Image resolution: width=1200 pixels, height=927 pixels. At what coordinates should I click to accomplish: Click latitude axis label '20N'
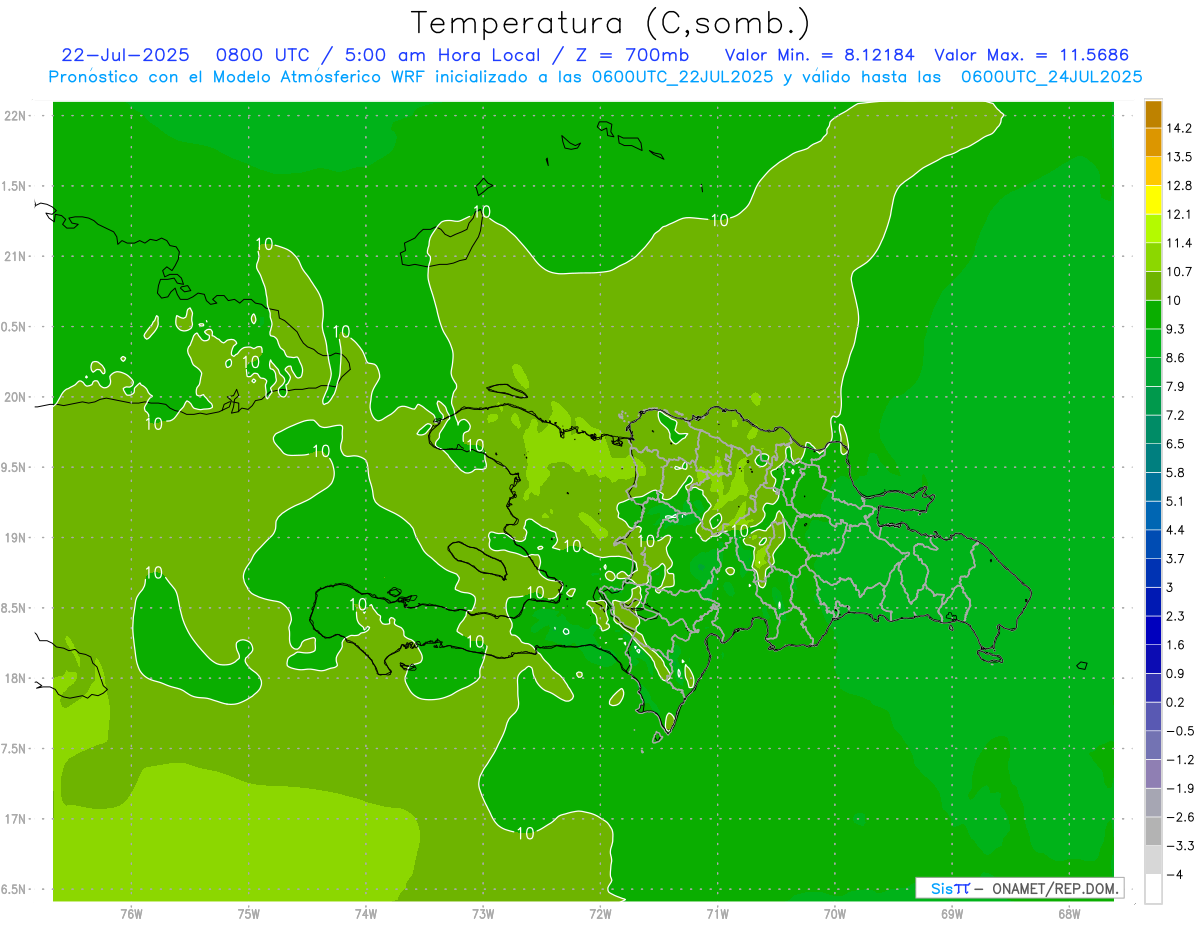(x=14, y=397)
